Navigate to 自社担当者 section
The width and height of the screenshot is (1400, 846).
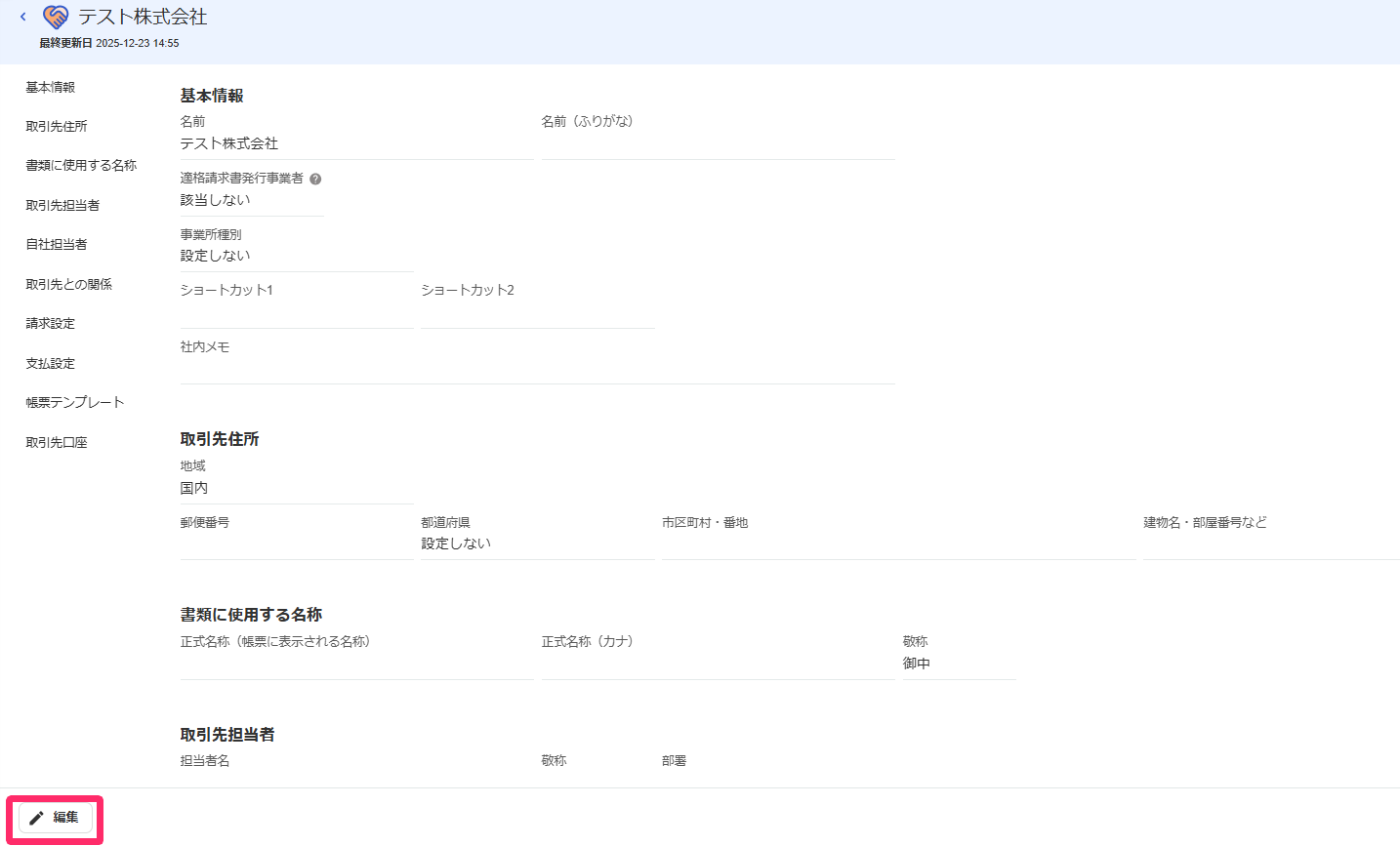pos(57,245)
